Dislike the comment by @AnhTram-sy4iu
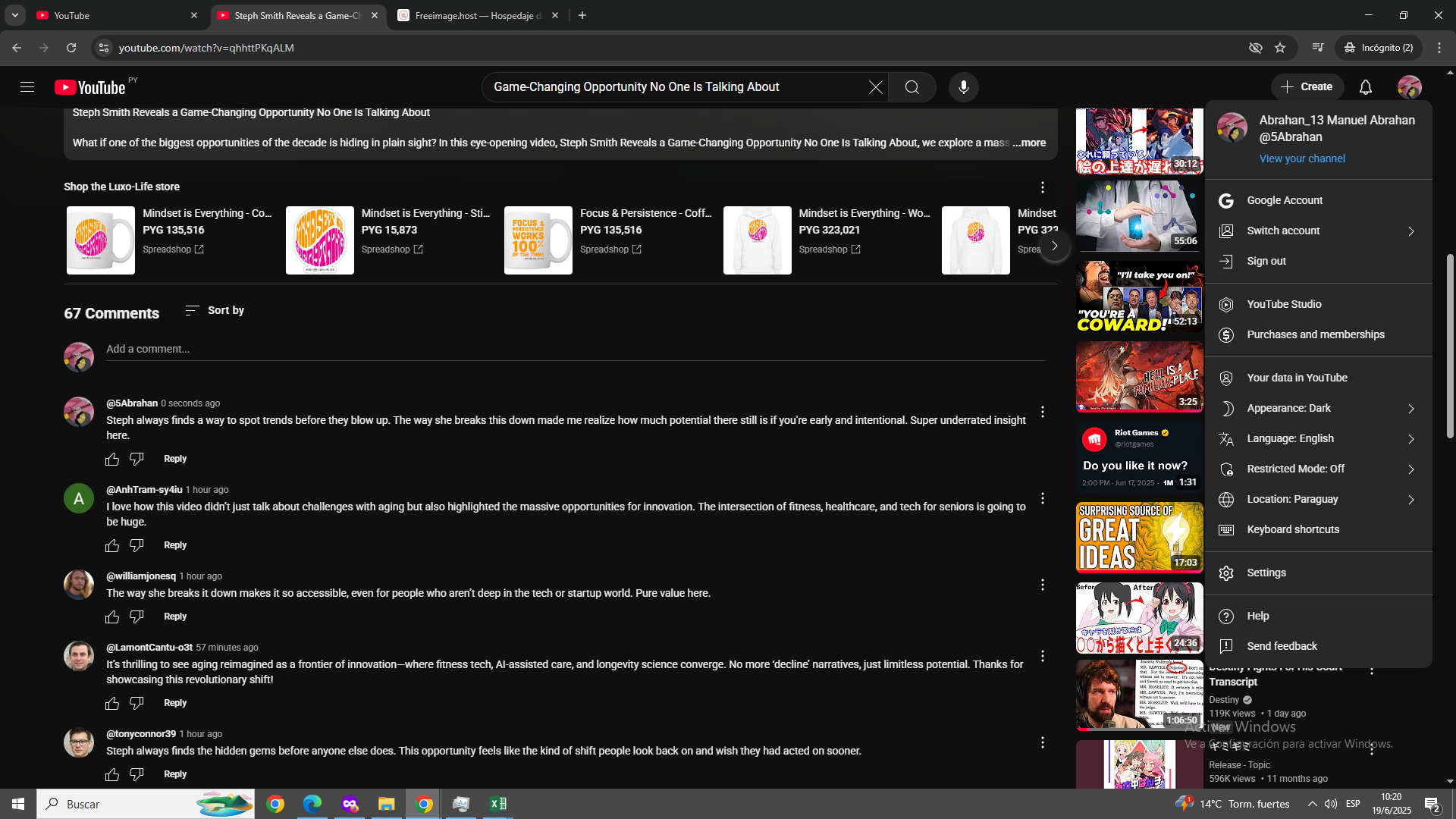The height and width of the screenshot is (819, 1456). pyautogui.click(x=136, y=545)
